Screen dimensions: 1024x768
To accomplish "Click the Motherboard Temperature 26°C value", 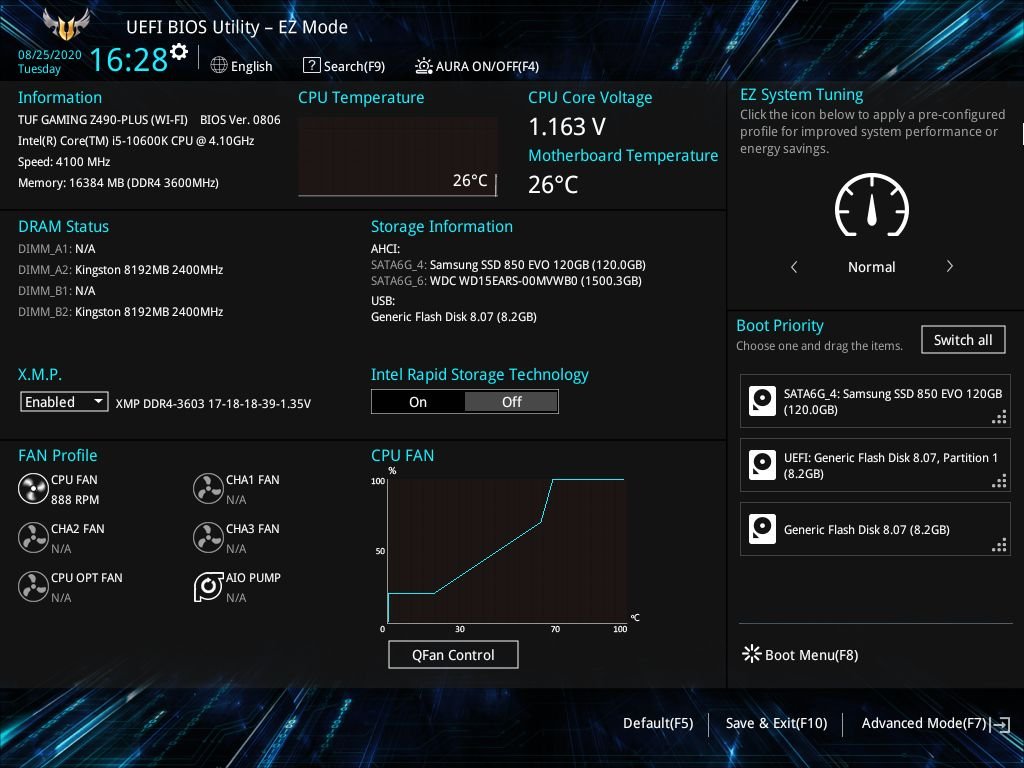I will pyautogui.click(x=553, y=184).
